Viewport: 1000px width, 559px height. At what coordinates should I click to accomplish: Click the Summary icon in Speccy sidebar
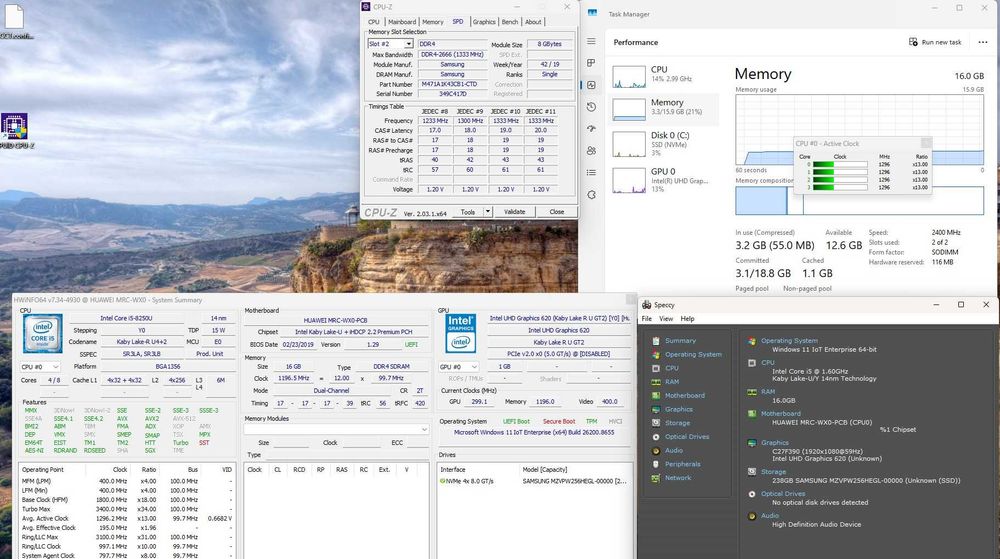tap(656, 341)
